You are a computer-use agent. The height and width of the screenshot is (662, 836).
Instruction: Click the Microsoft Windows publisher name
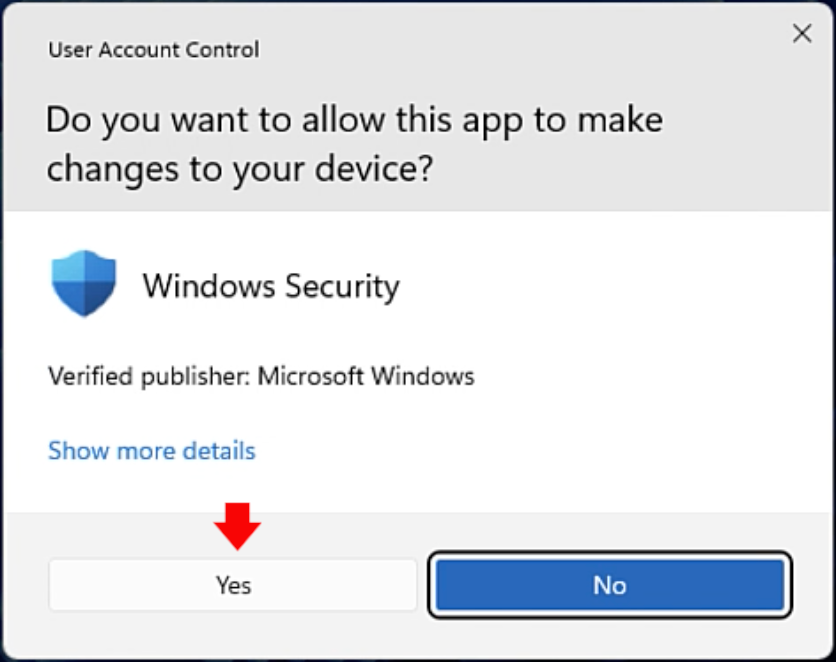tap(366, 376)
